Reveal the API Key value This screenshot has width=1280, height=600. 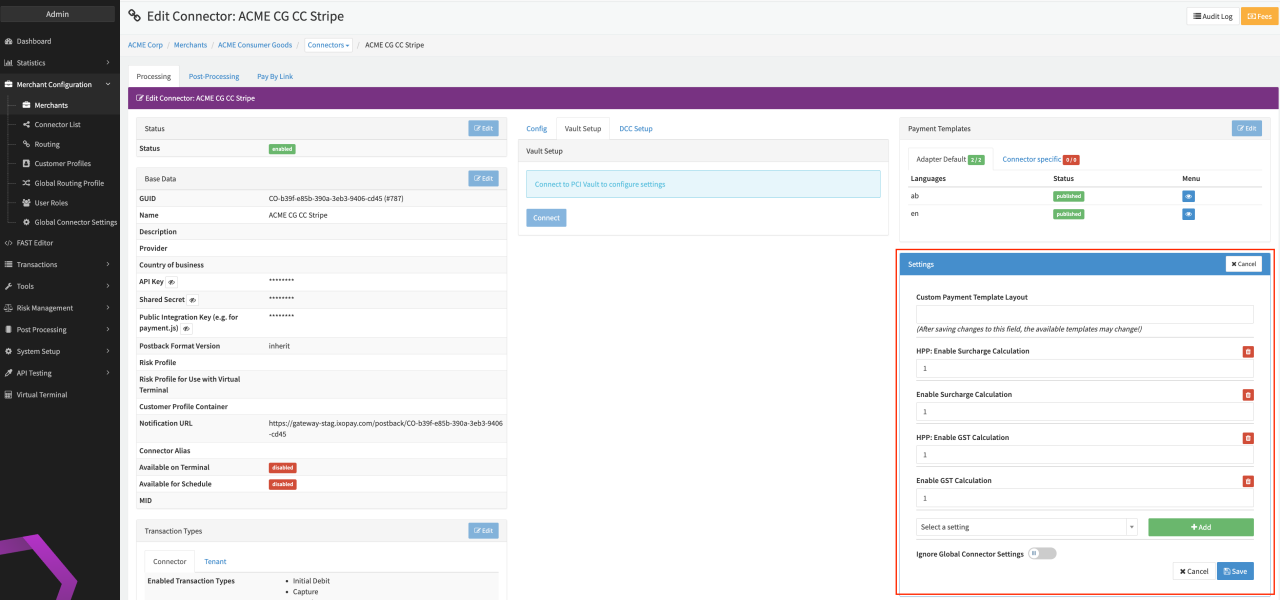(x=171, y=283)
